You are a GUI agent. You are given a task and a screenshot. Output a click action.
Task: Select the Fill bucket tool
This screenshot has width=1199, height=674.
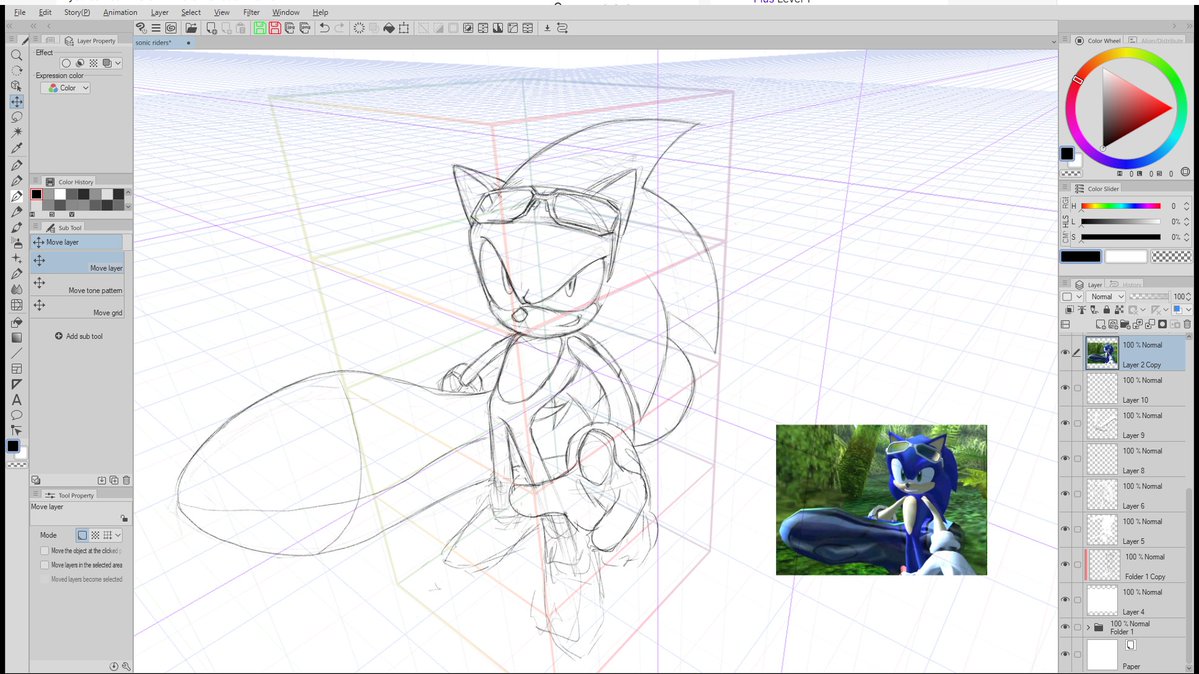click(x=16, y=322)
